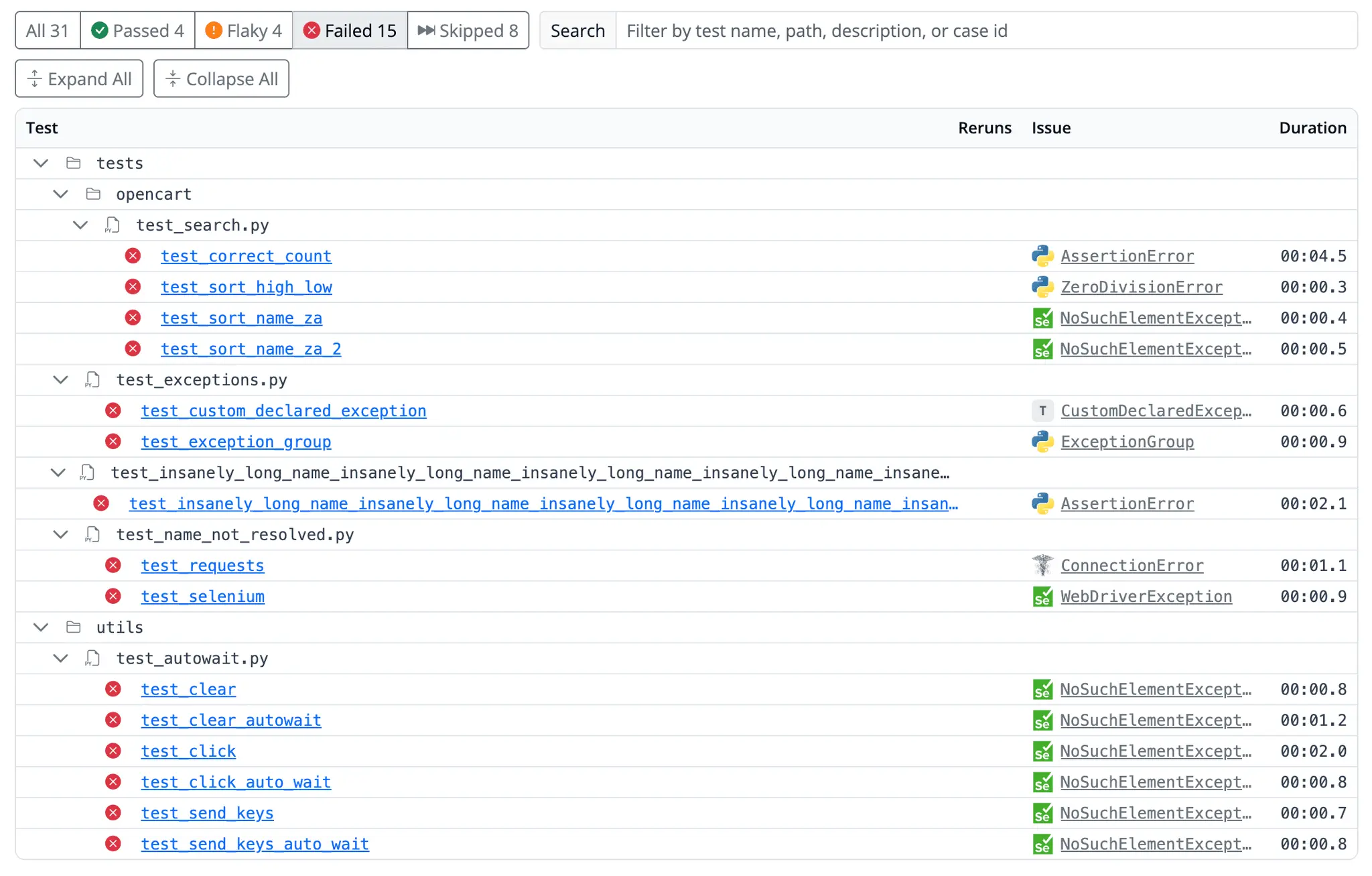Click Selenium icon in test_click row
Screen dimensions: 1372x876
coord(1042,751)
